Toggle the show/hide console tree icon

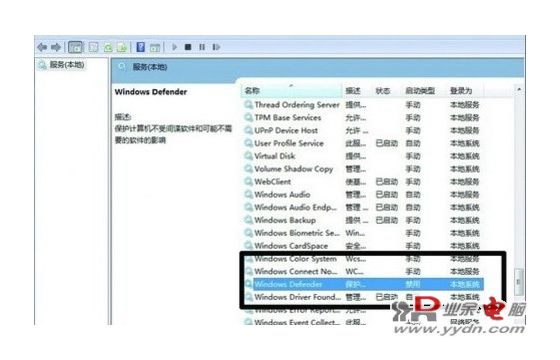click(x=75, y=47)
